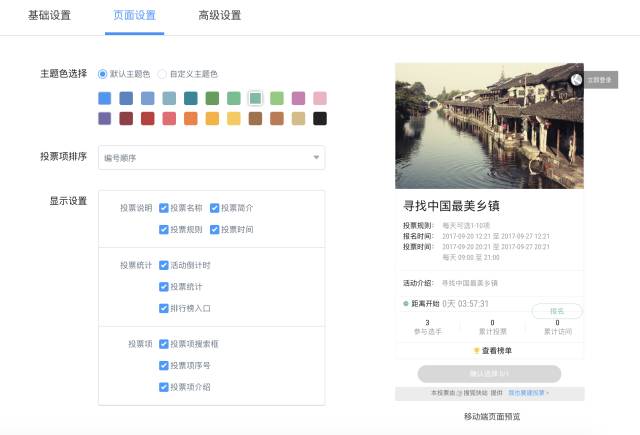The image size is (640, 435).
Task: Select the orange color swatch
Action: pyautogui.click(x=191, y=119)
